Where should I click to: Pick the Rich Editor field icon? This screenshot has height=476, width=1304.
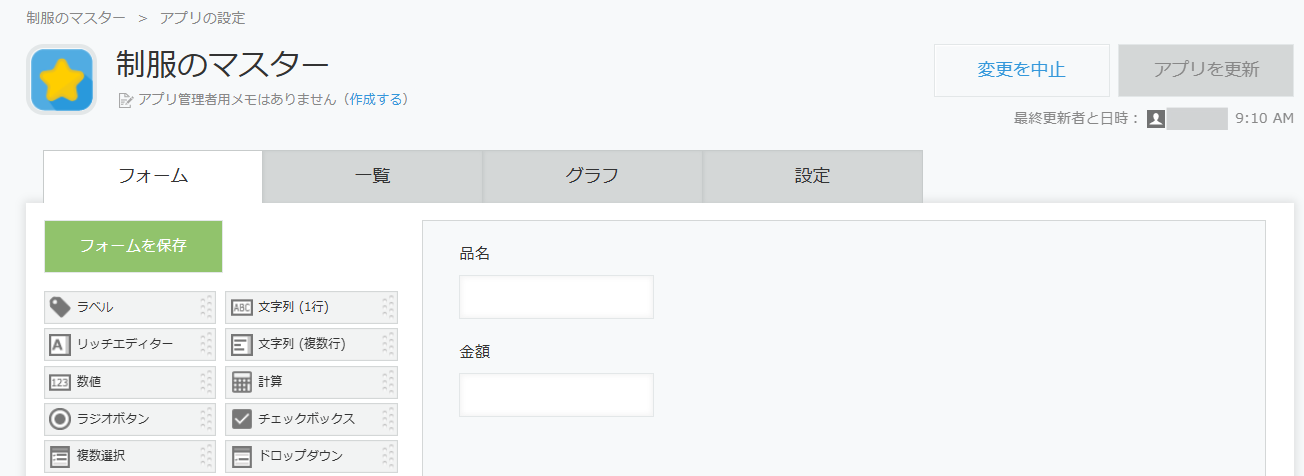point(60,344)
